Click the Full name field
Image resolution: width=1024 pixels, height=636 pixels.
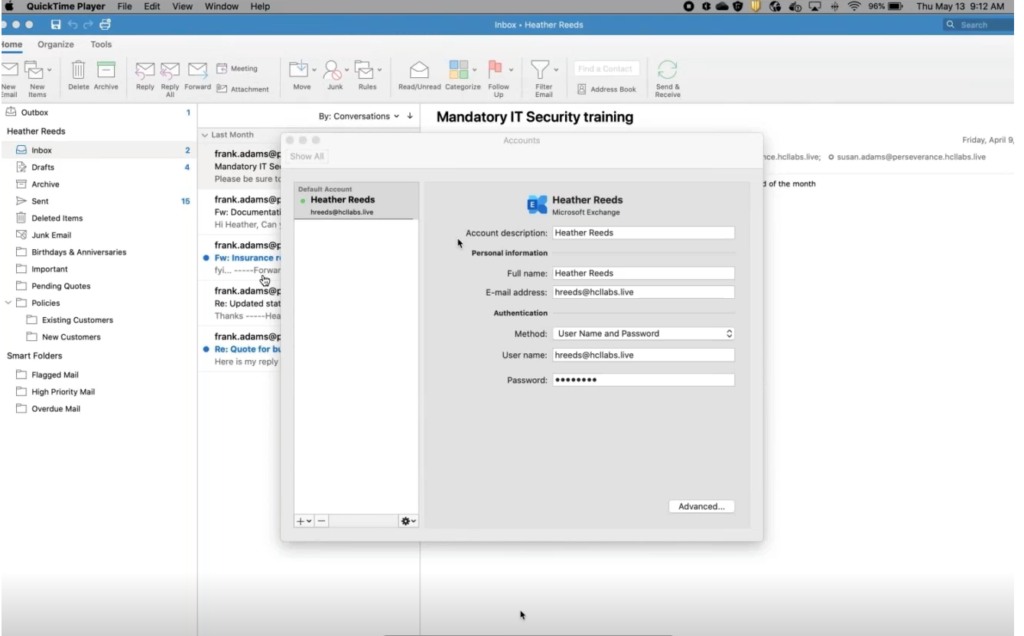point(643,274)
